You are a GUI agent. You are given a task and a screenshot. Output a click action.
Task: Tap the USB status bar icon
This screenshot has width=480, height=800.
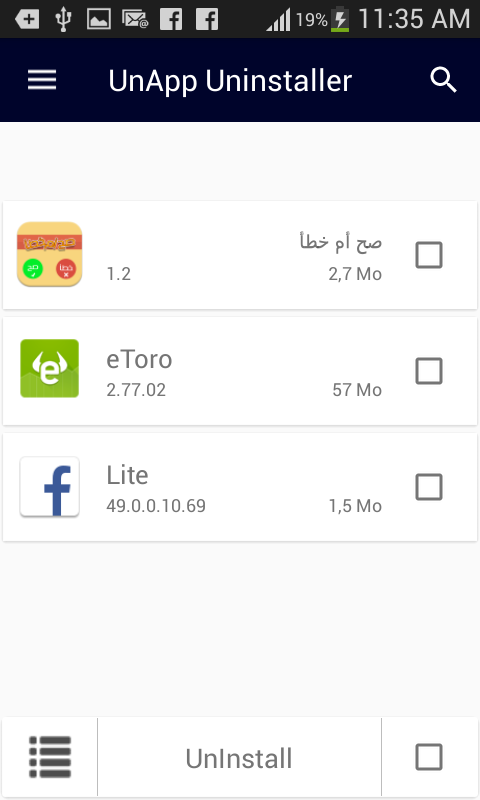pyautogui.click(x=63, y=19)
